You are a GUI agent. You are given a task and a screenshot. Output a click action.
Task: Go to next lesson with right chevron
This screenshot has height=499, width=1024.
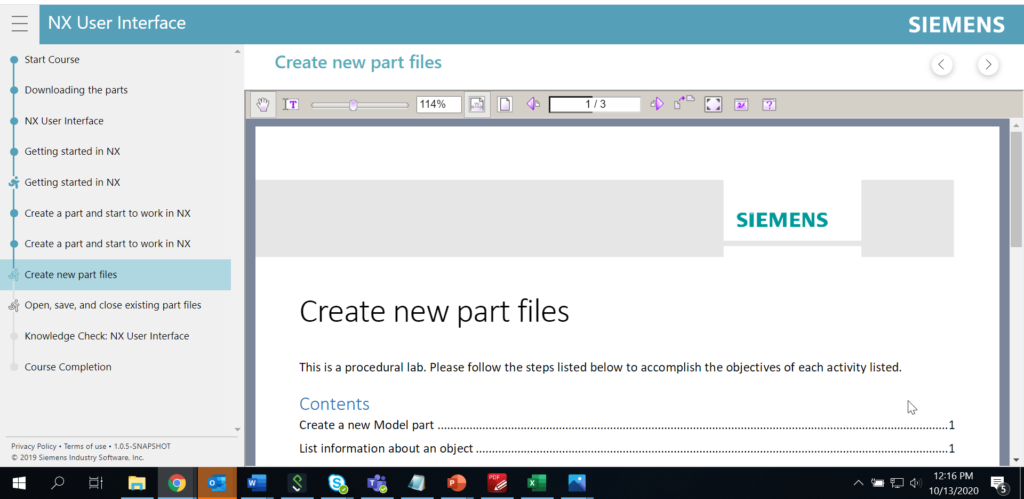tap(988, 65)
